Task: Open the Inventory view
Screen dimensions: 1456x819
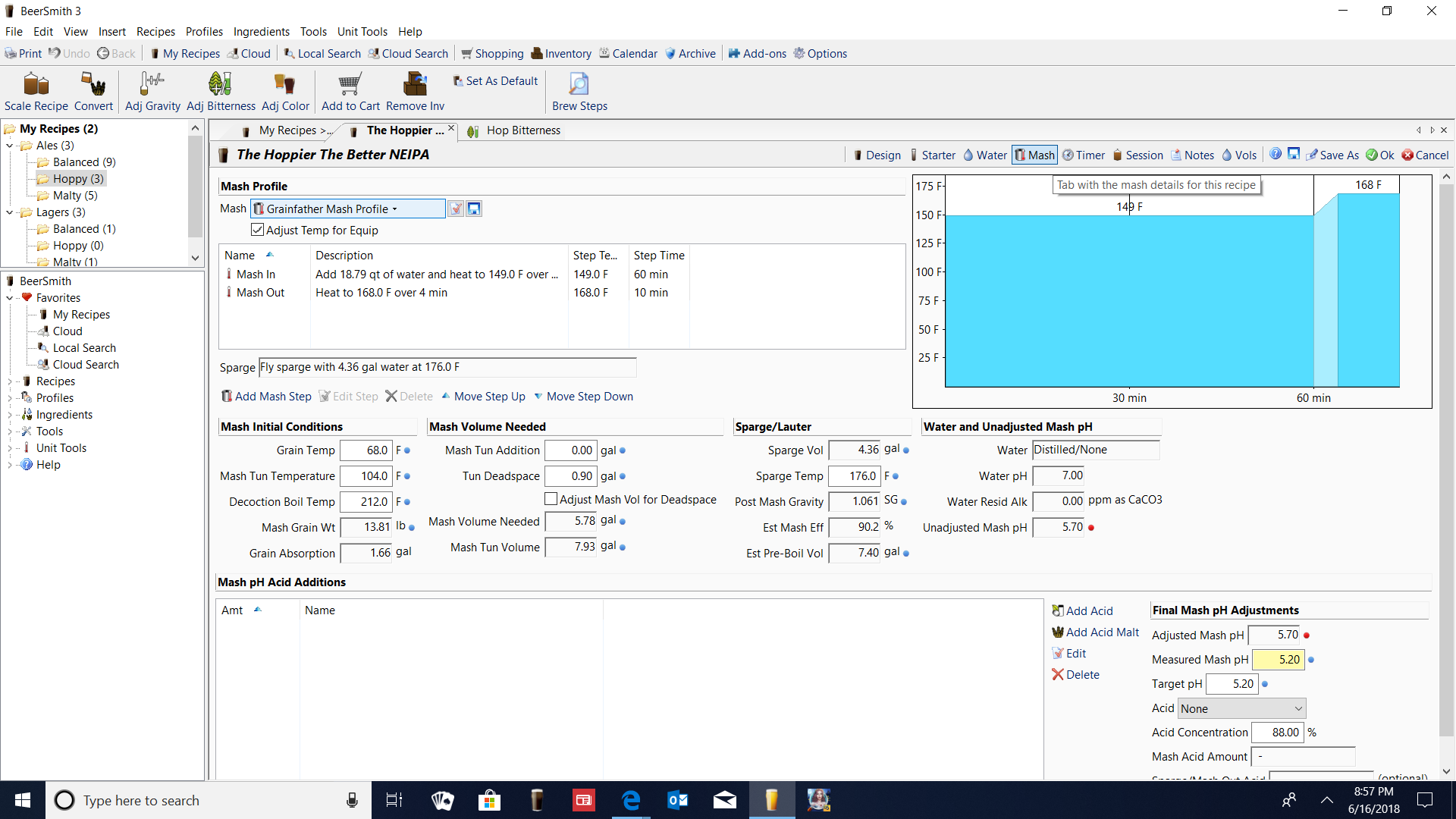Action: [x=561, y=54]
